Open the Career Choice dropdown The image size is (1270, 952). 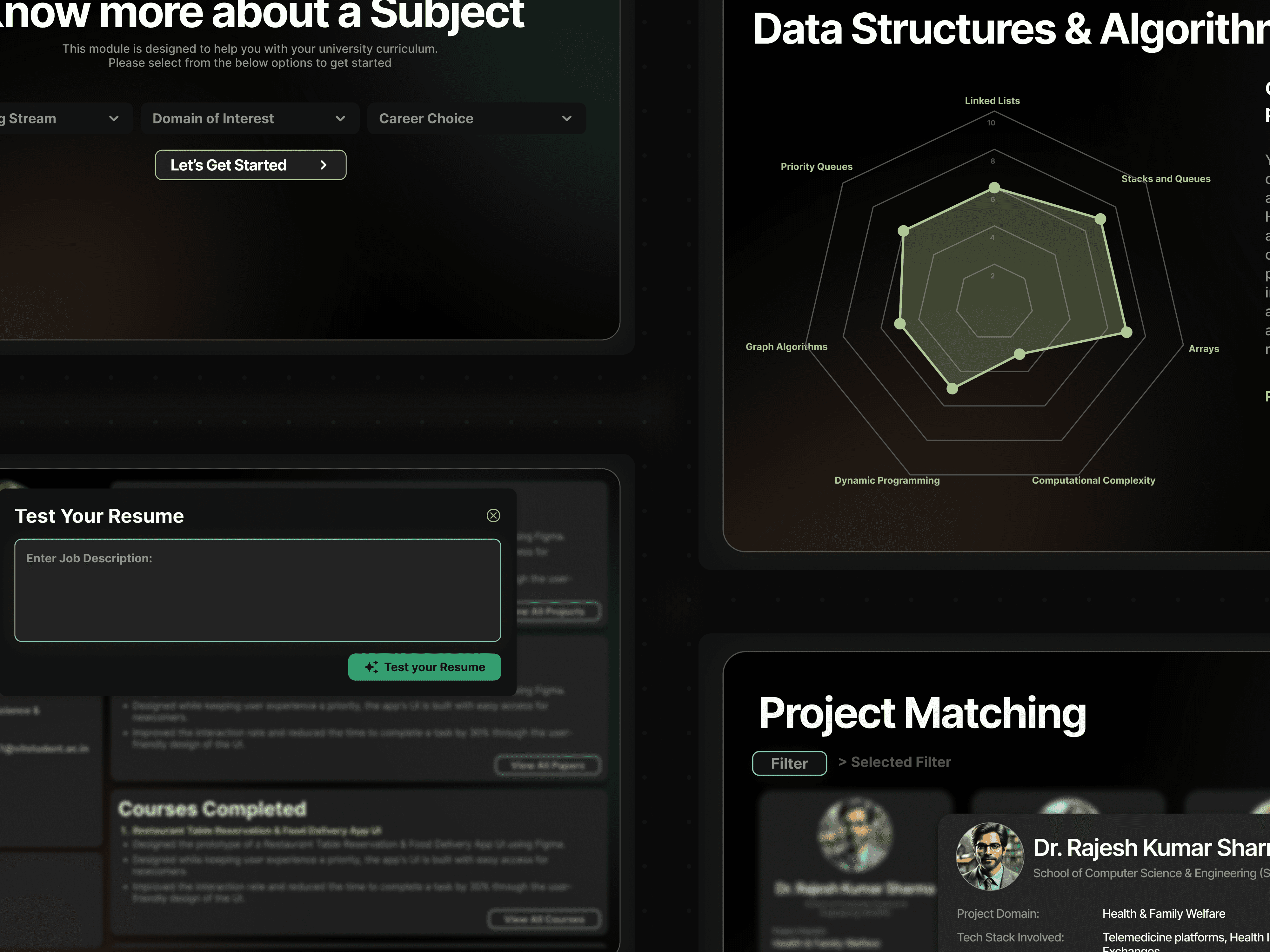point(476,119)
